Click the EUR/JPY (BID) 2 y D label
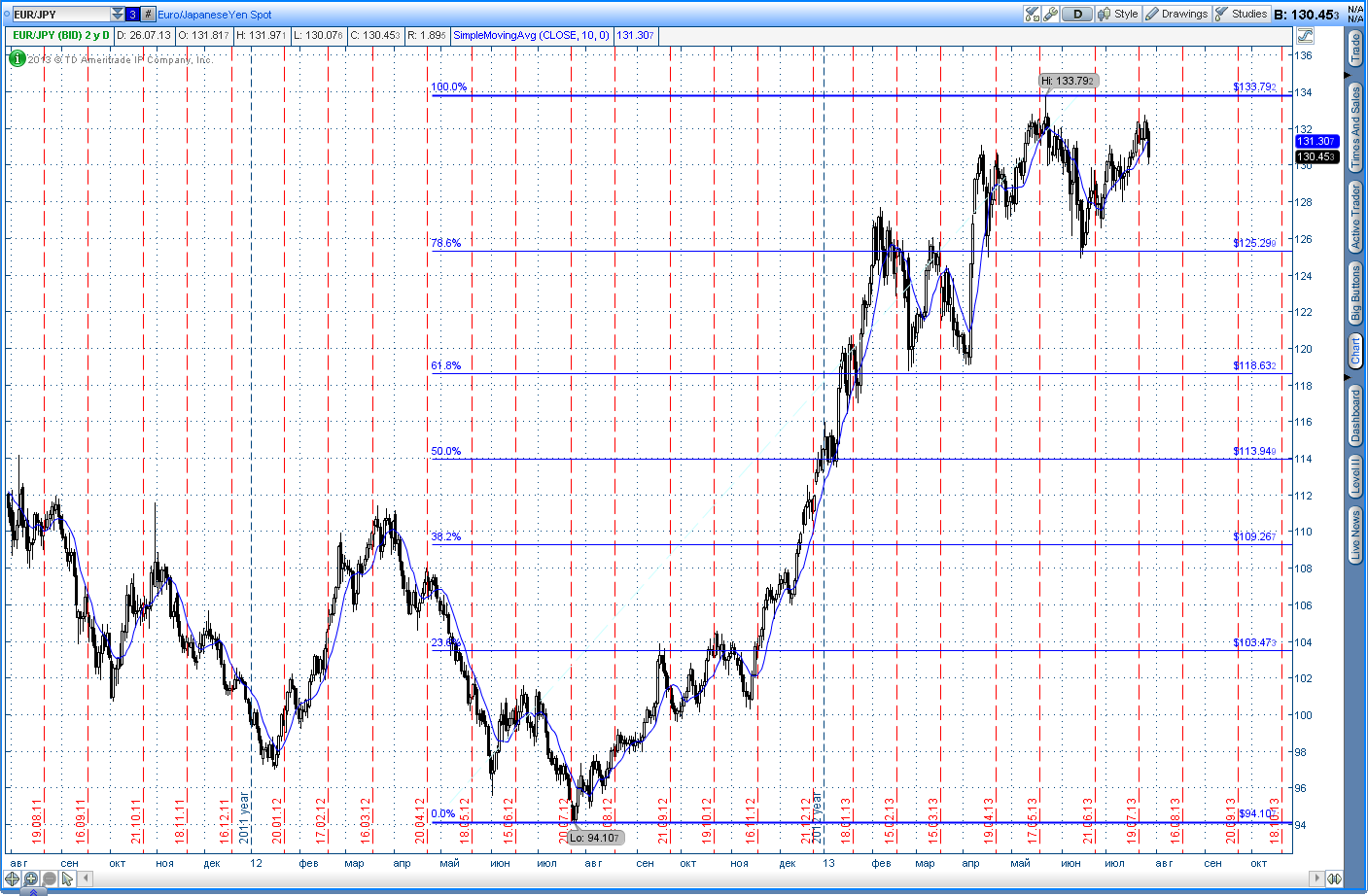 coord(61,35)
